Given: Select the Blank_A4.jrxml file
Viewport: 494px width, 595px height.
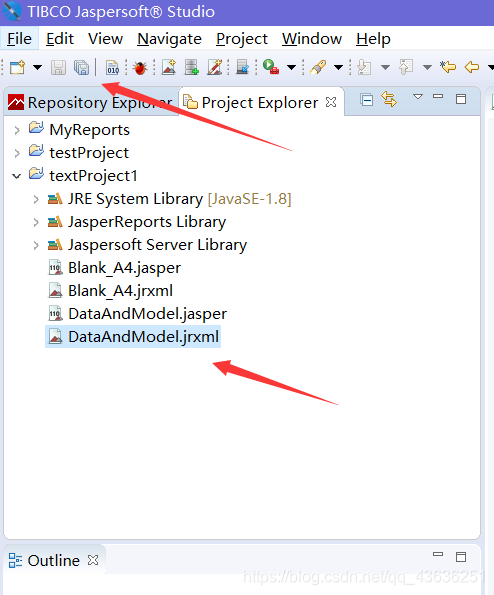Looking at the screenshot, I should (x=120, y=291).
